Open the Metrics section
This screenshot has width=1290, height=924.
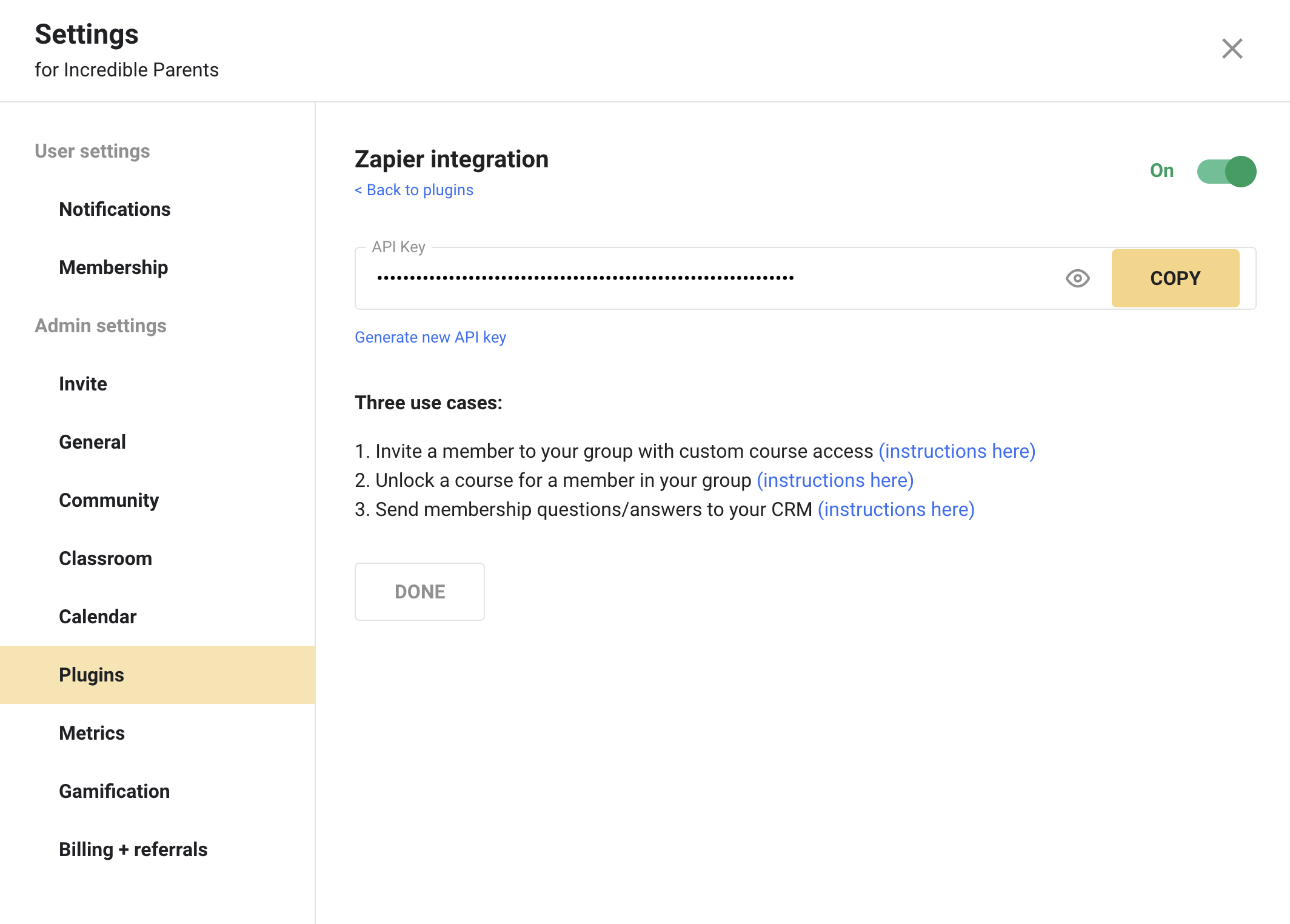92,733
